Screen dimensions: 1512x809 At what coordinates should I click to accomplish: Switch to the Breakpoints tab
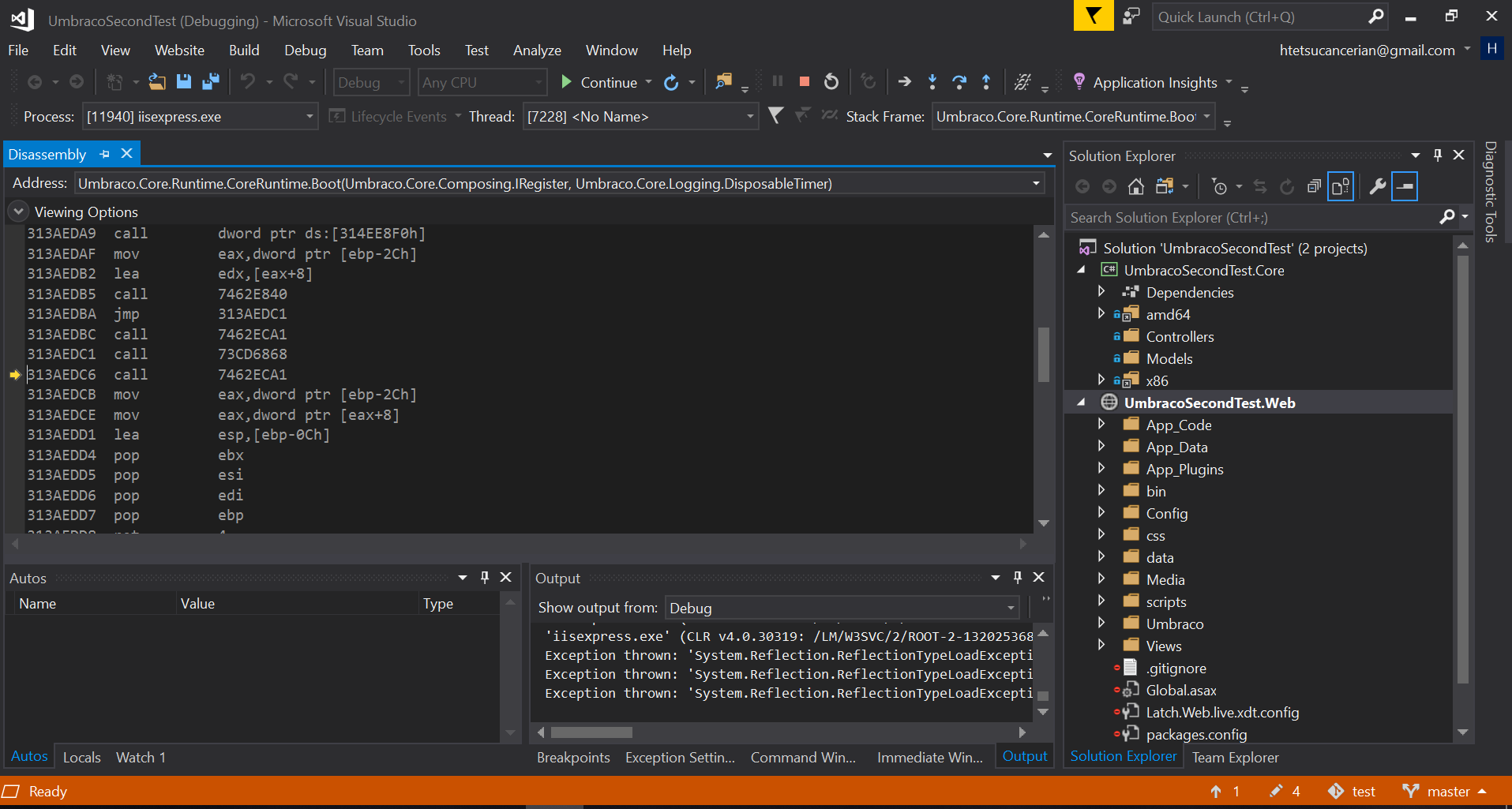coord(573,757)
